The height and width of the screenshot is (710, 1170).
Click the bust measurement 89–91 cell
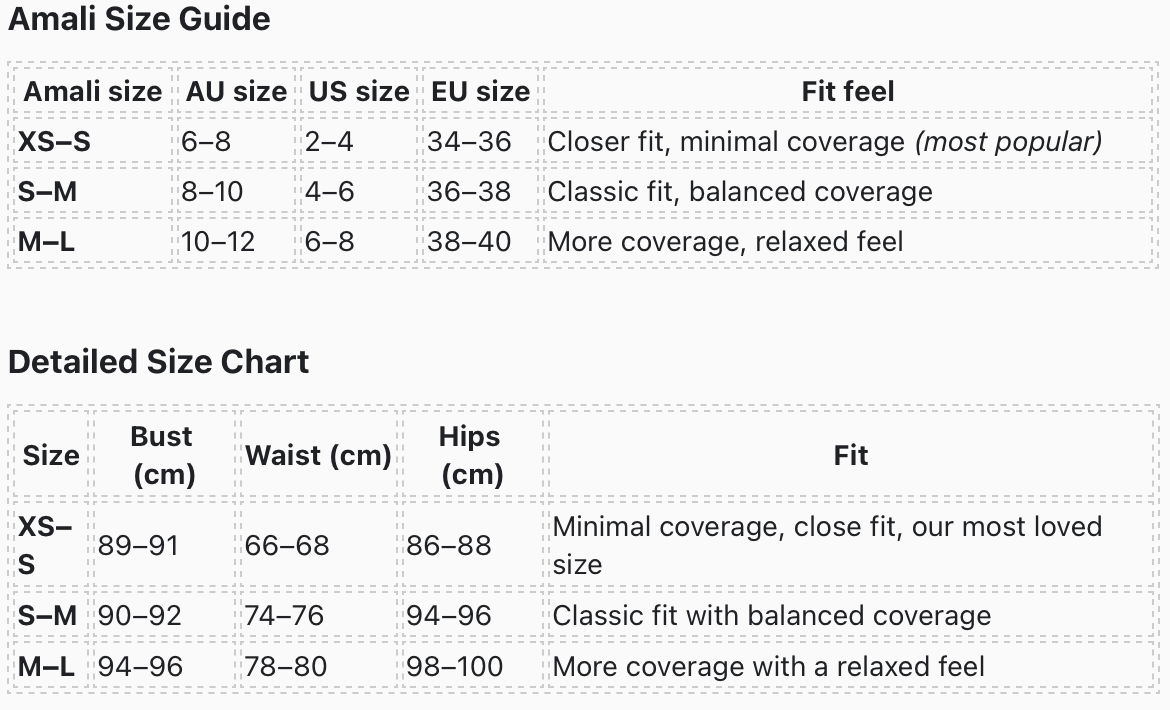pyautogui.click(x=138, y=545)
